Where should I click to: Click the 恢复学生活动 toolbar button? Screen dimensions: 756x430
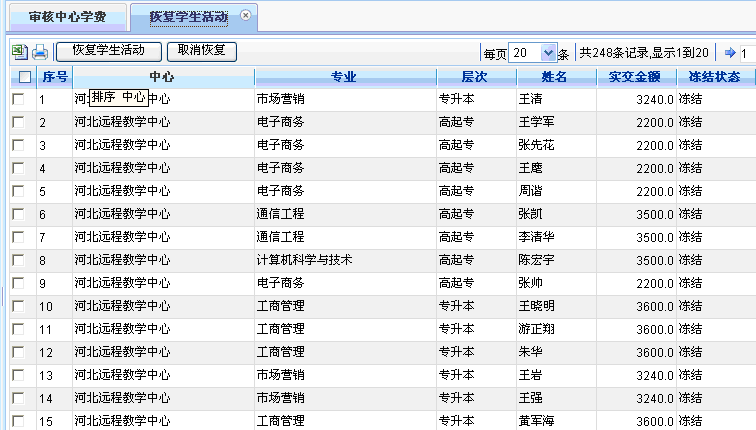pyautogui.click(x=108, y=51)
